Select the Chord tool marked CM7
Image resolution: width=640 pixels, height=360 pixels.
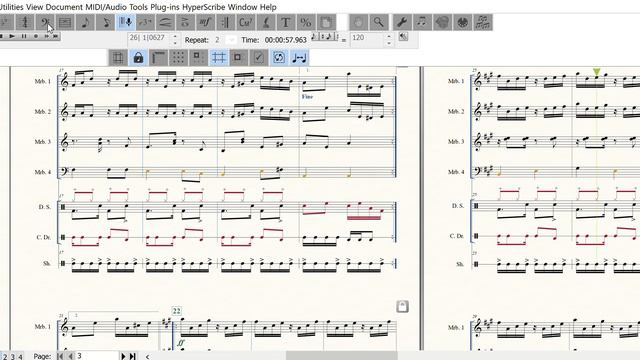[245, 22]
